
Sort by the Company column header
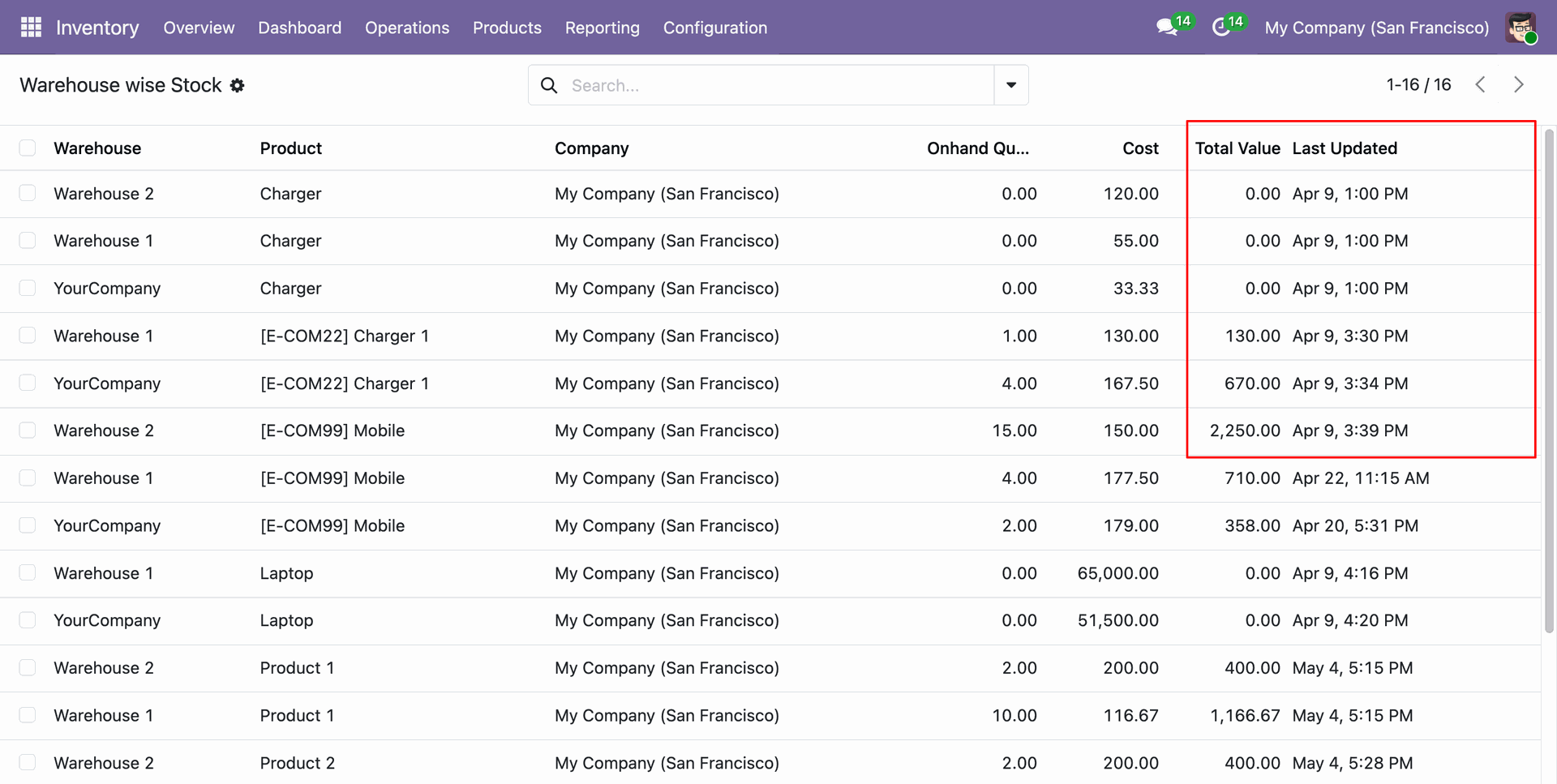tap(591, 148)
